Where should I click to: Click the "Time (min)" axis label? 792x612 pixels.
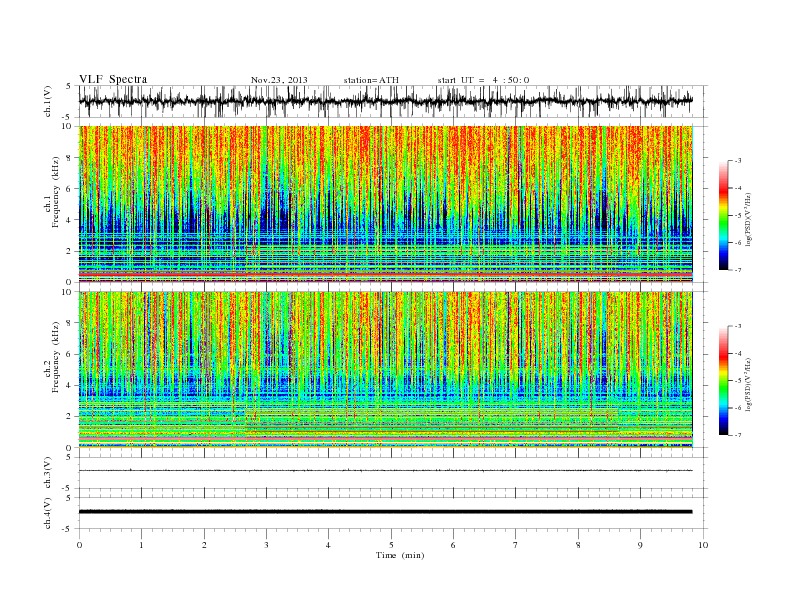click(400, 555)
